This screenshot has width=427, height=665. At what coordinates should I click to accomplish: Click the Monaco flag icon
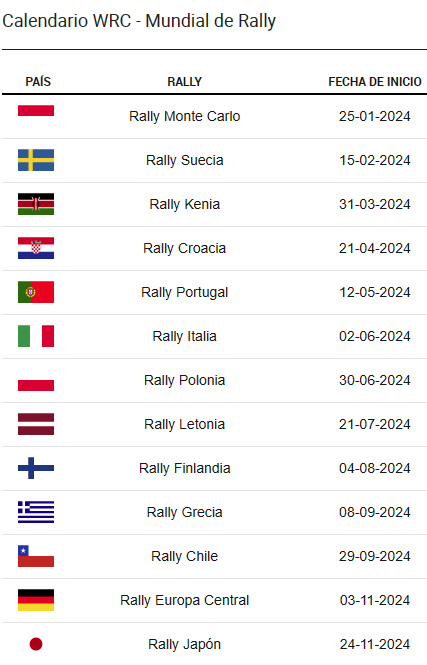[36, 116]
